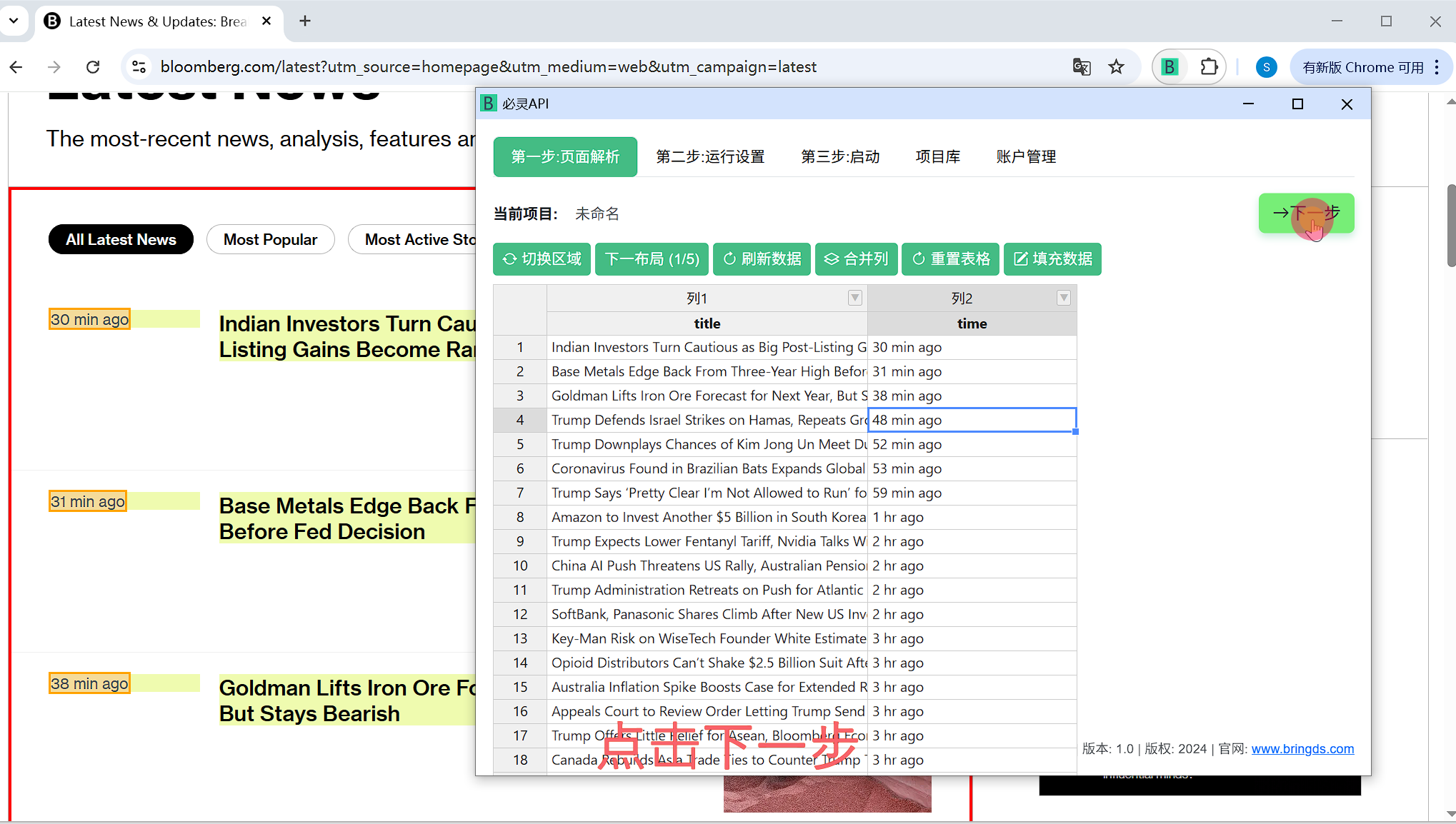Select the 48 min ago cell in row 4
The width and height of the screenshot is (1456, 824).
[x=972, y=420]
